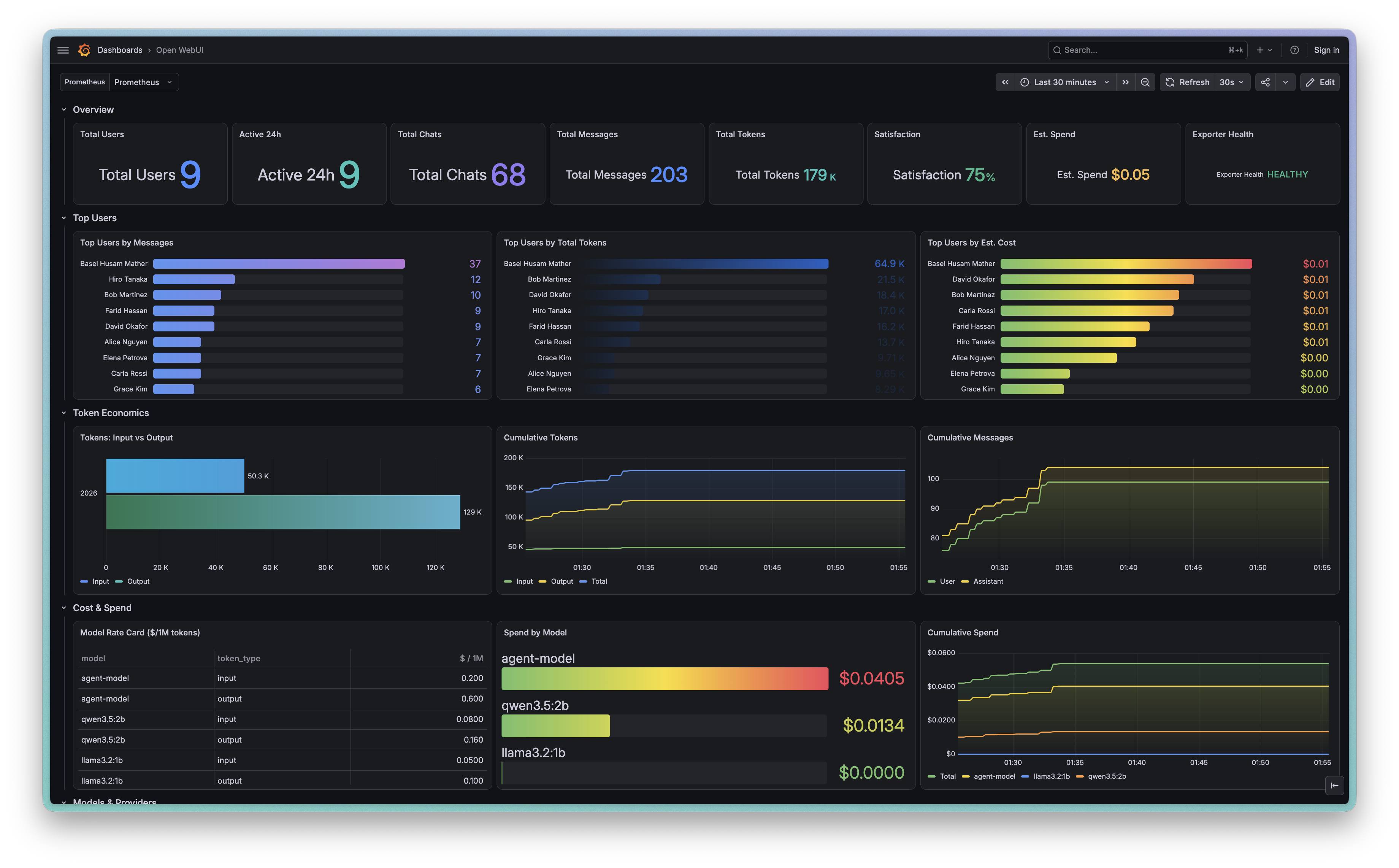Click the Spend by Model panel title
The image size is (1399, 868).
point(535,633)
